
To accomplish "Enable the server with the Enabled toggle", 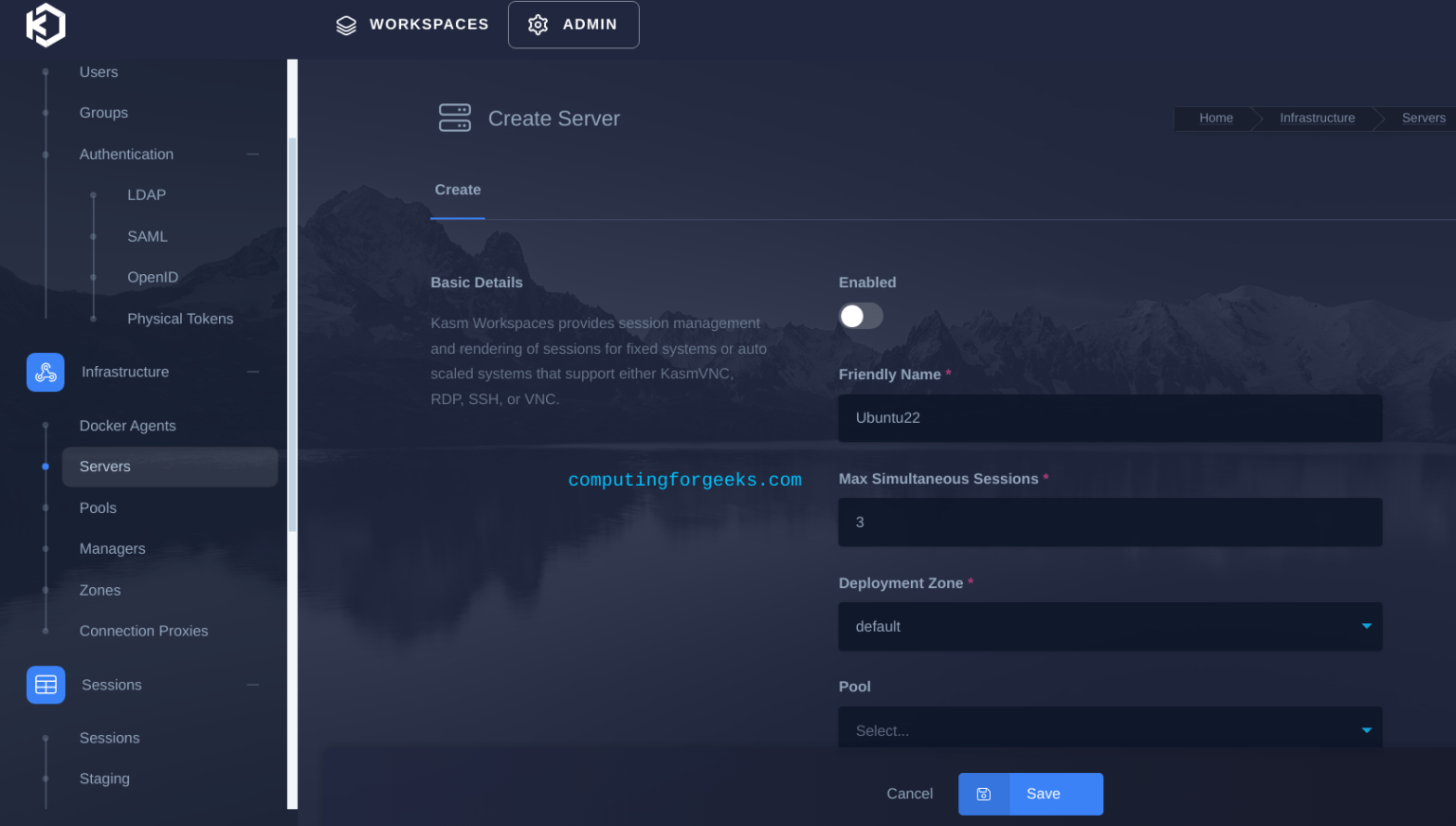I will [x=861, y=316].
